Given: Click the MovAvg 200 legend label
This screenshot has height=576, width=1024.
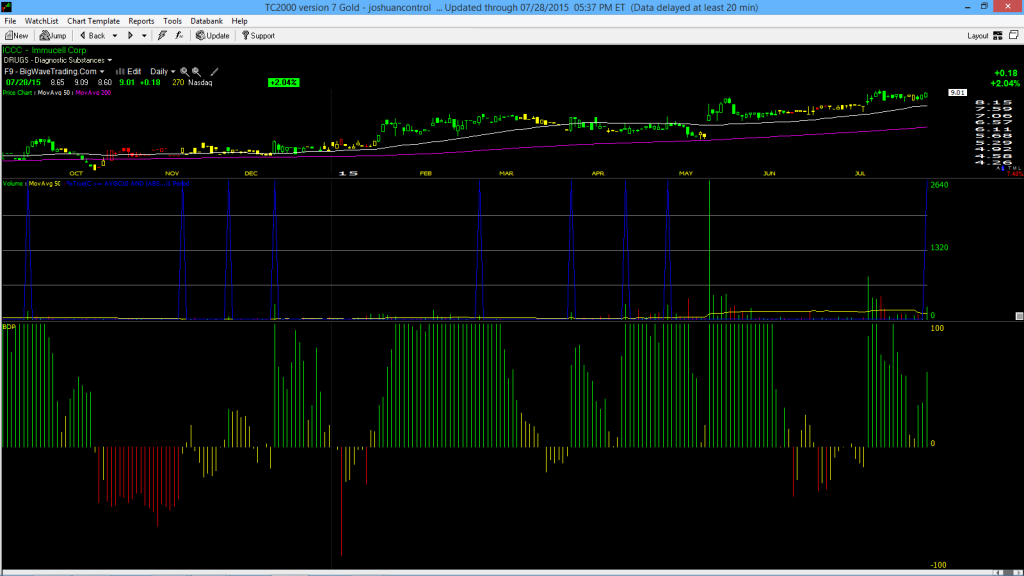Looking at the screenshot, I should (93, 93).
